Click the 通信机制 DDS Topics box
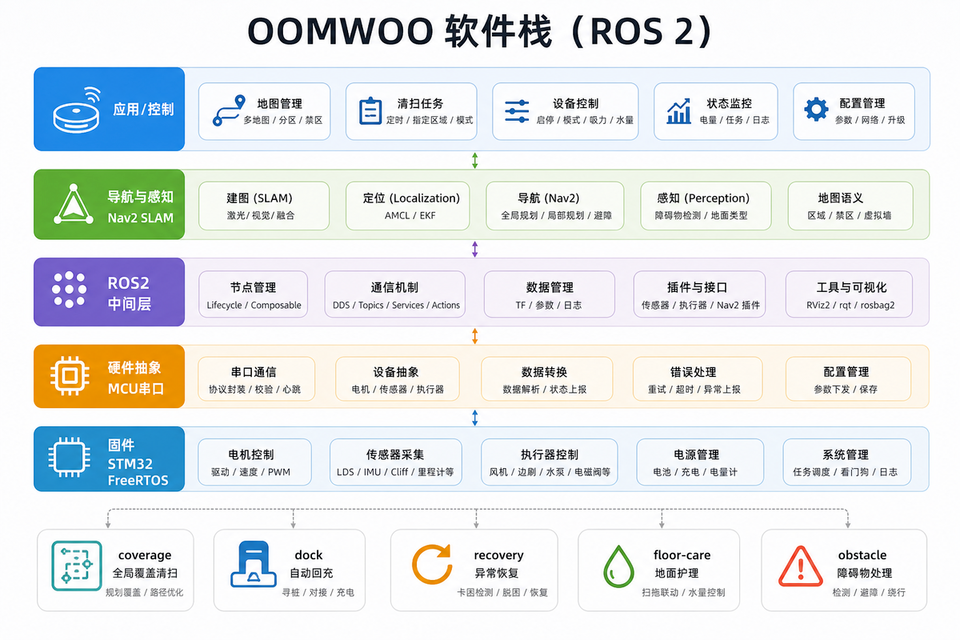Image resolution: width=960 pixels, height=640 pixels. tap(395, 295)
